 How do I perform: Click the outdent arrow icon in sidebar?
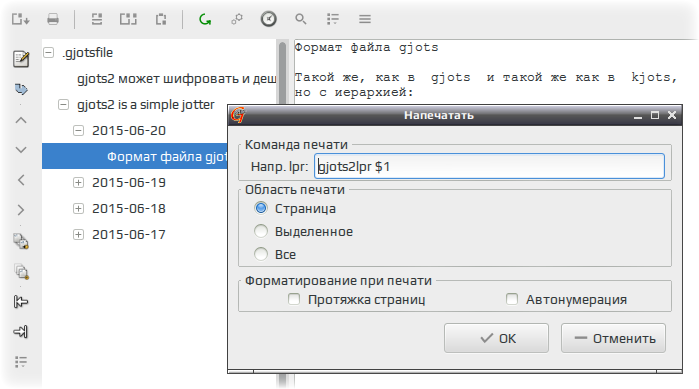click(21, 302)
